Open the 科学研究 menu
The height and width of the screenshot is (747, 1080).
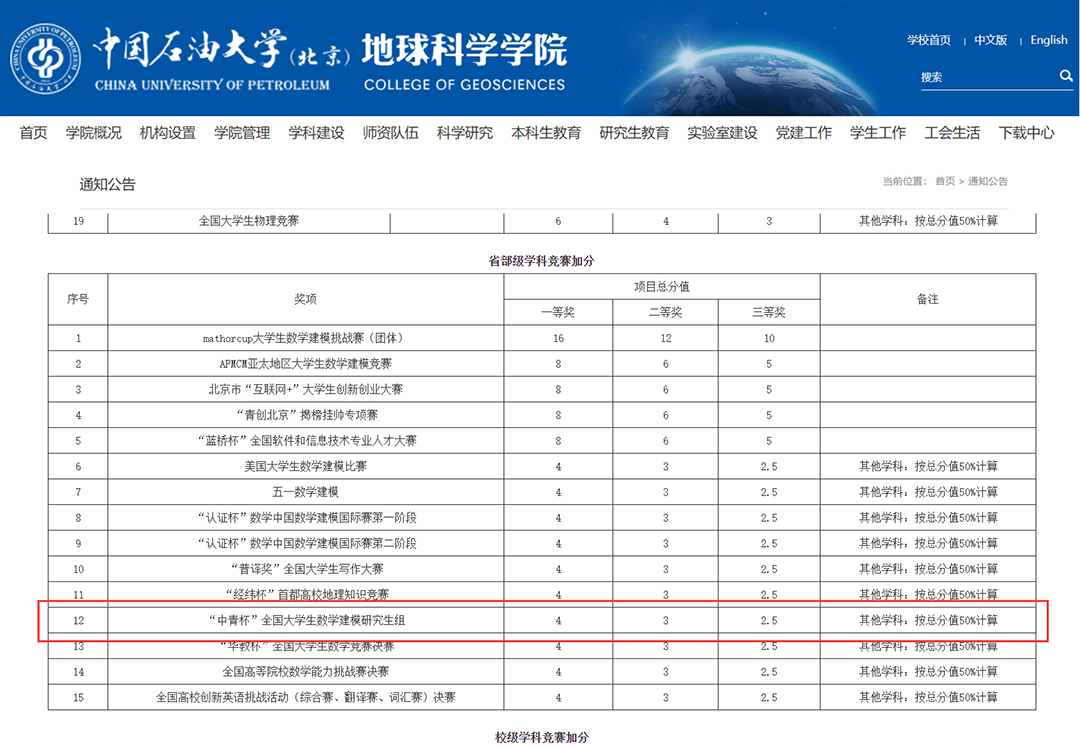(465, 132)
